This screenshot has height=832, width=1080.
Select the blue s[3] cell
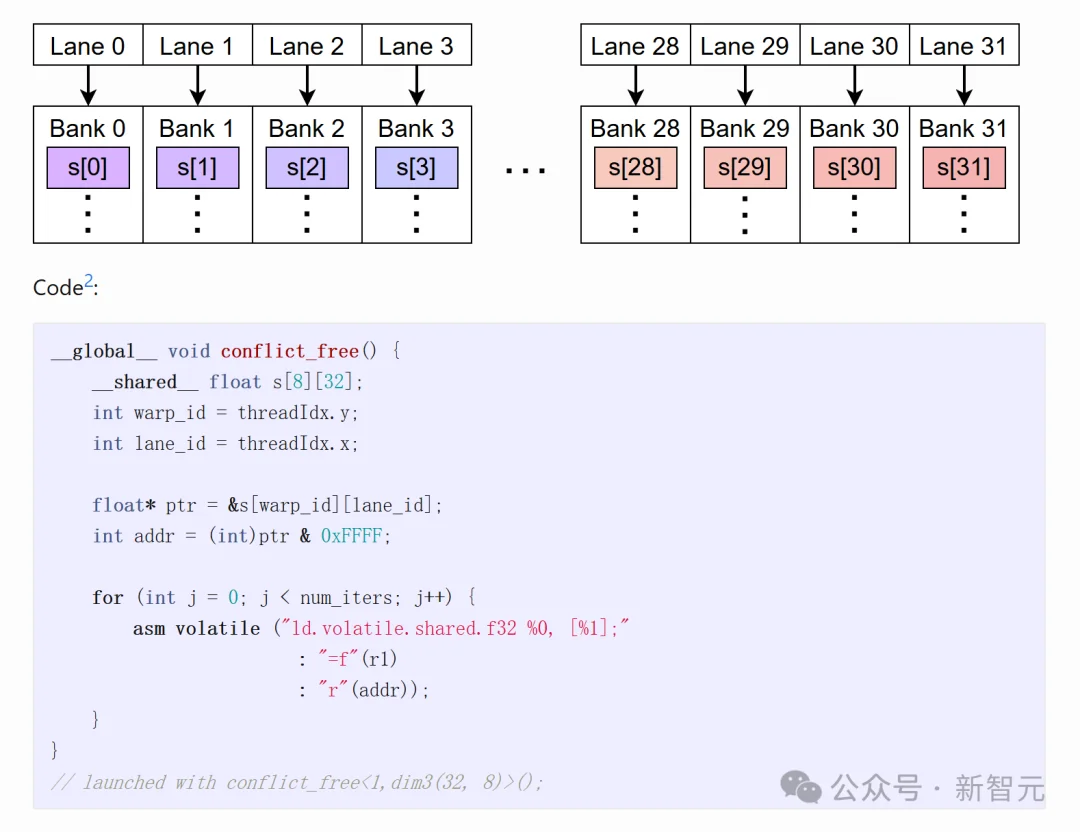coord(416,168)
